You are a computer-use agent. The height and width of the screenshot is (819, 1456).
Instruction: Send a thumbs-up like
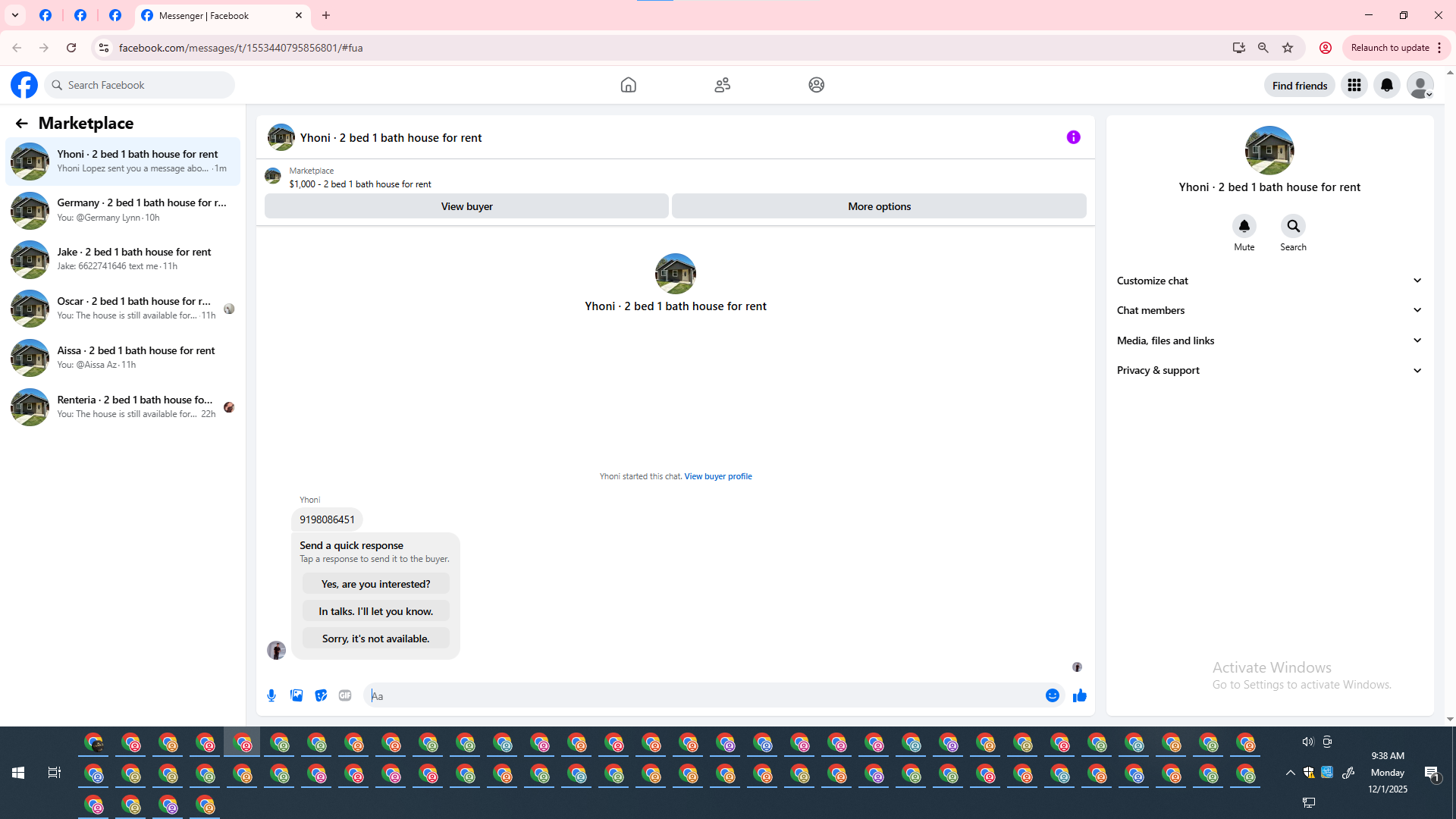point(1080,695)
